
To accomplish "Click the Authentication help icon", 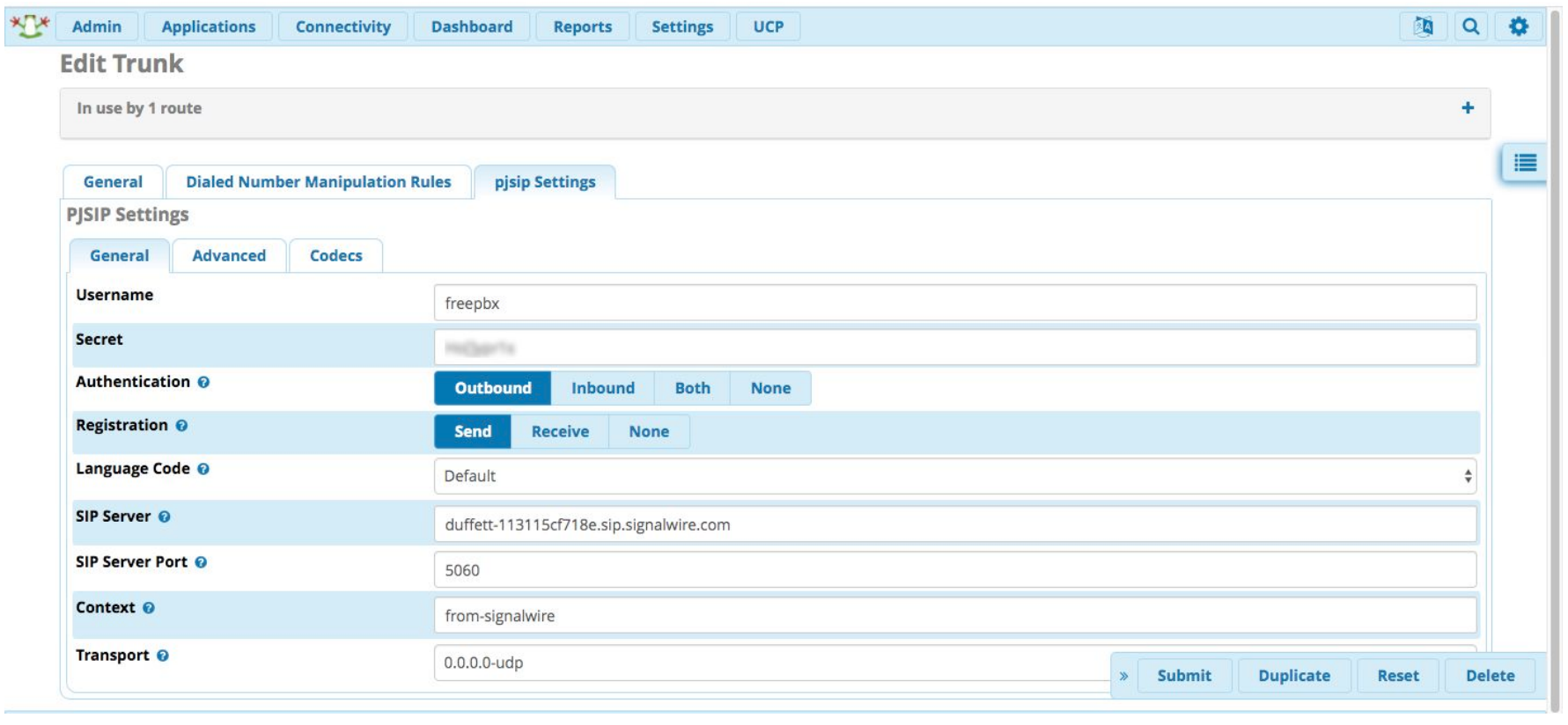I will click(x=203, y=382).
